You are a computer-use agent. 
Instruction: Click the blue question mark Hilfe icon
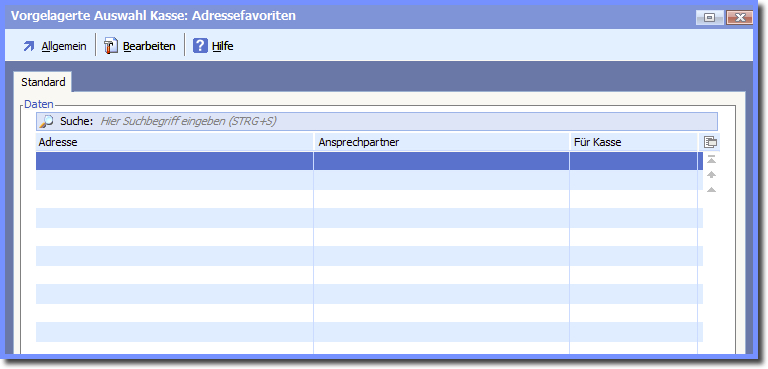tap(200, 47)
